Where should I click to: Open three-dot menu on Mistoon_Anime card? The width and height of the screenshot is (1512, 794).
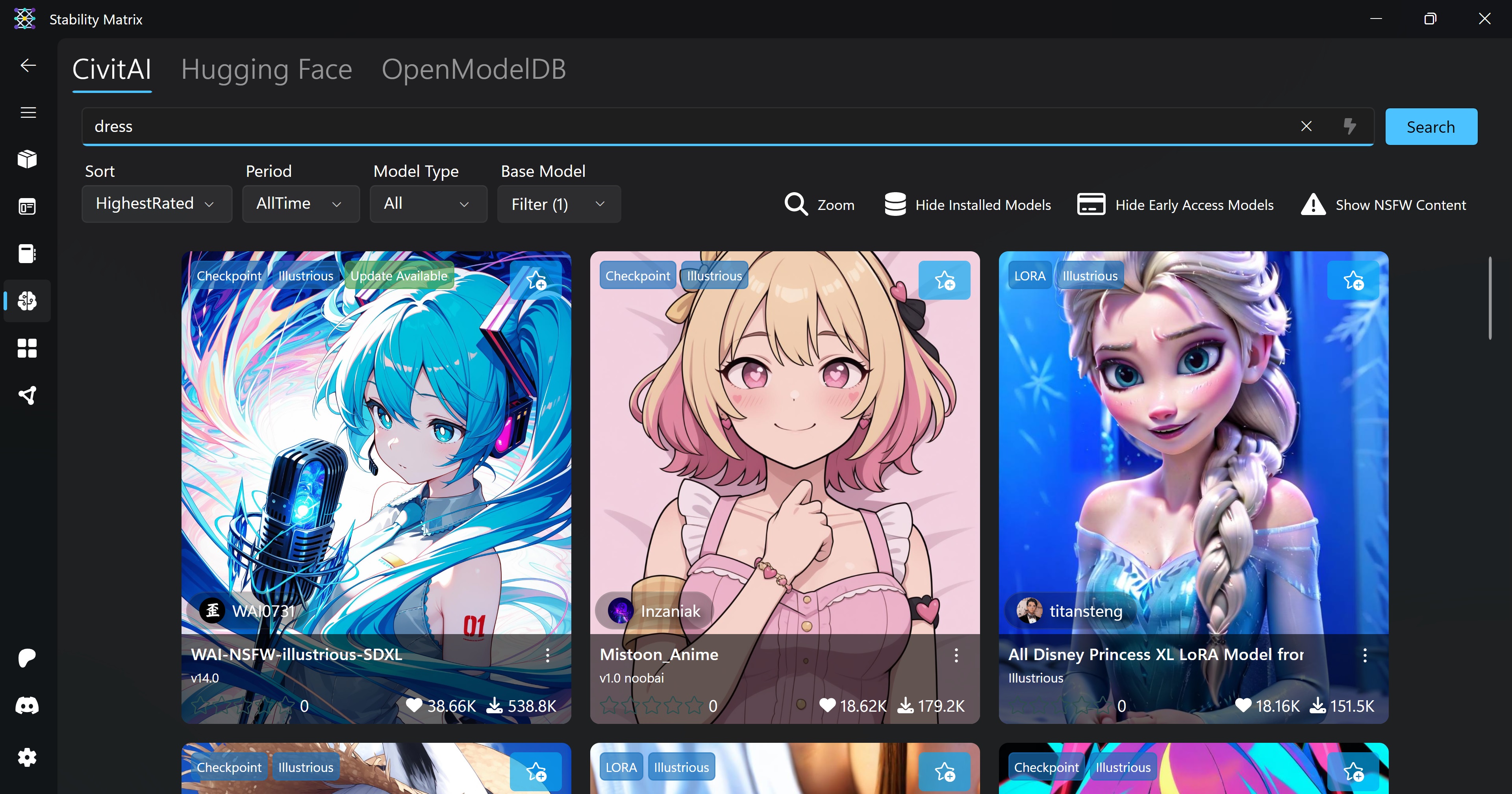(x=956, y=655)
